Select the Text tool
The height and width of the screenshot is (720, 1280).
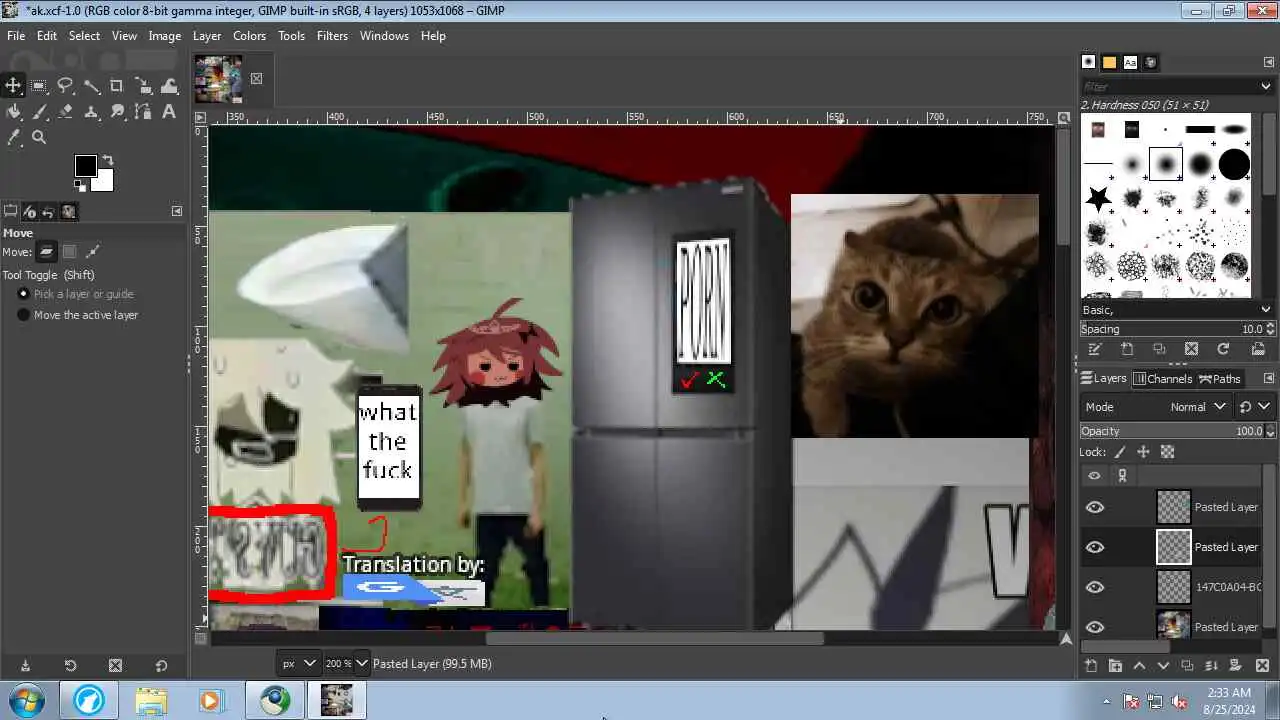(169, 112)
